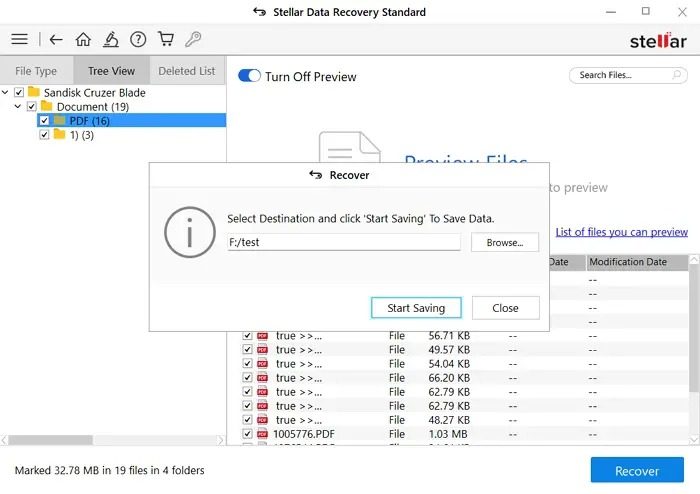The image size is (700, 494).
Task: Click PDF icon of 66.20 KB file
Action: coord(262,378)
